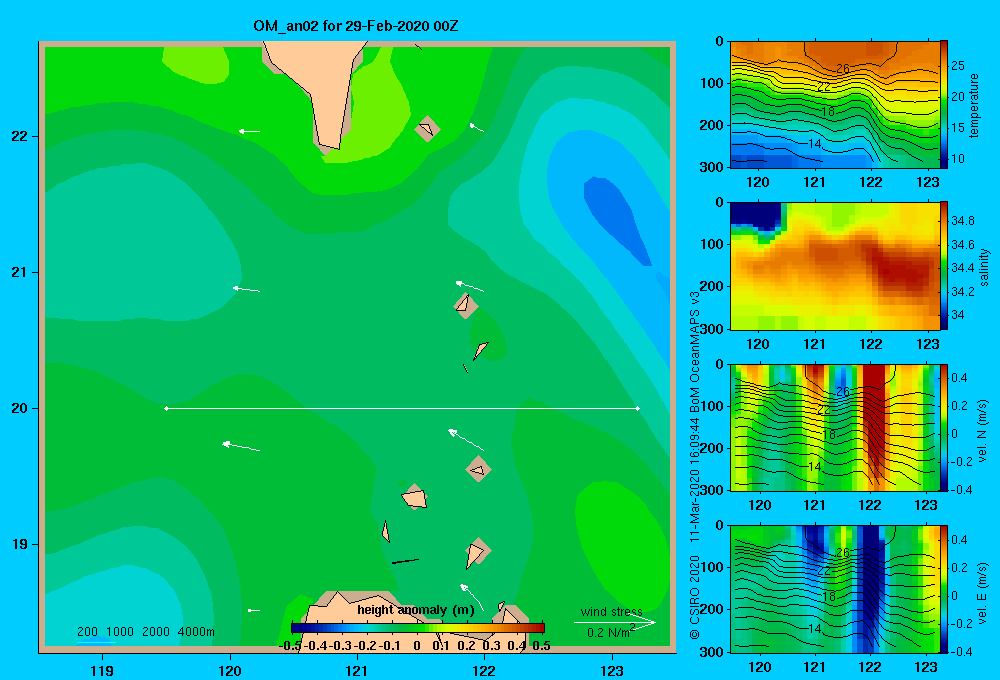The image size is (1000, 680).
Task: Click the vertical 'salinity' axis label
Action: 984,267
